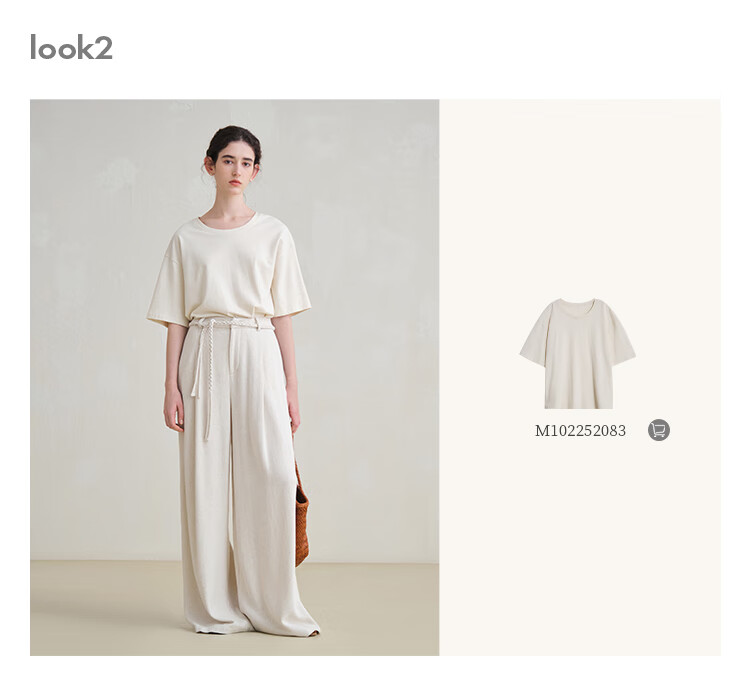Image resolution: width=750 pixels, height=687 pixels.
Task: Click the model's face in the look photo
Action: (233, 171)
